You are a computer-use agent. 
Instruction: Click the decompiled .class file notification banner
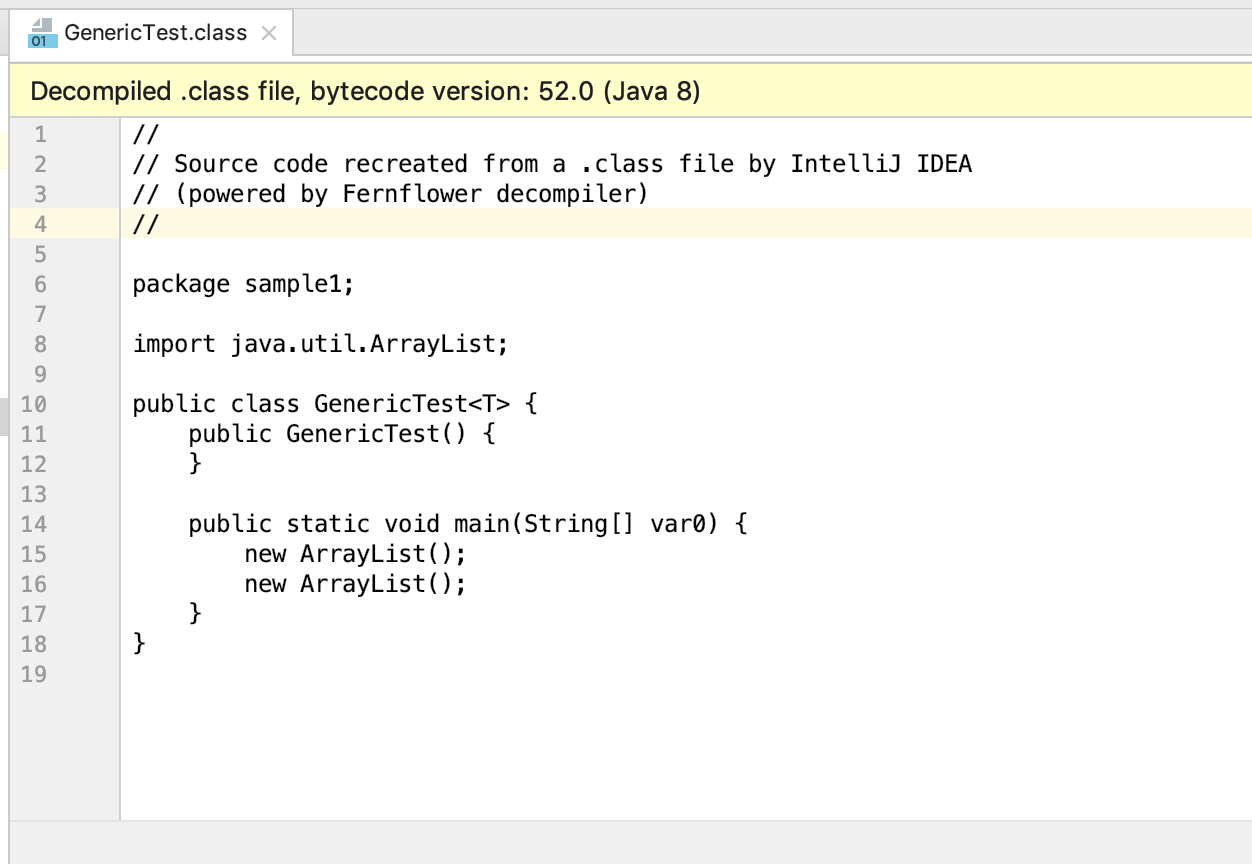click(x=631, y=92)
